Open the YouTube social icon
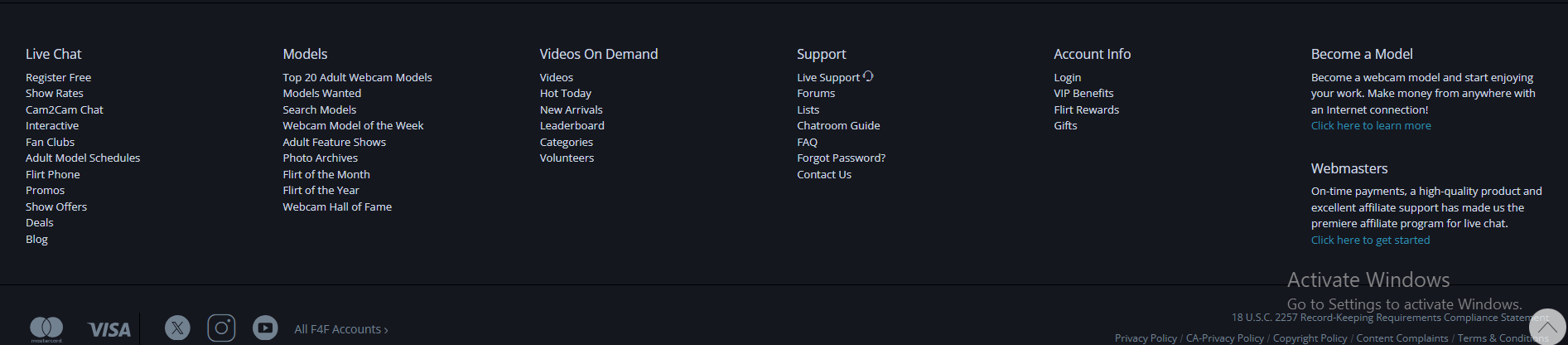Screen dimensions: 1568x345 pyautogui.click(x=265, y=328)
